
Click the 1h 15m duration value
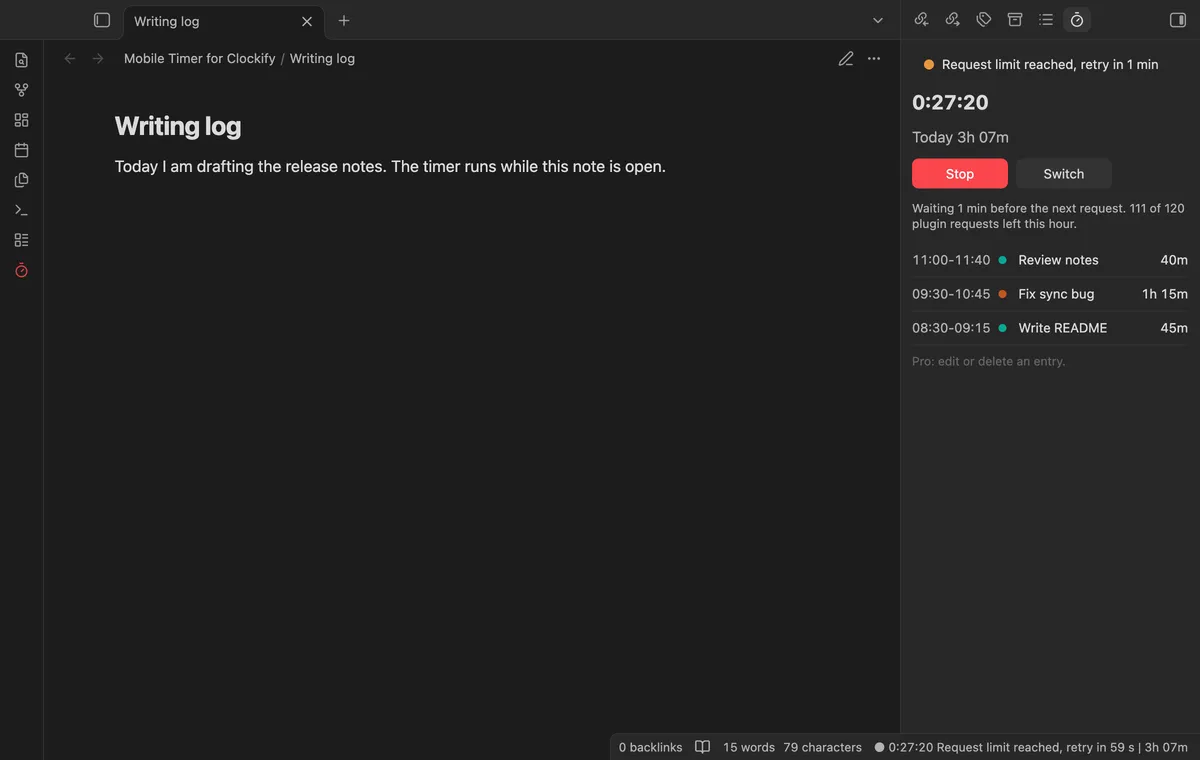[x=1165, y=294]
